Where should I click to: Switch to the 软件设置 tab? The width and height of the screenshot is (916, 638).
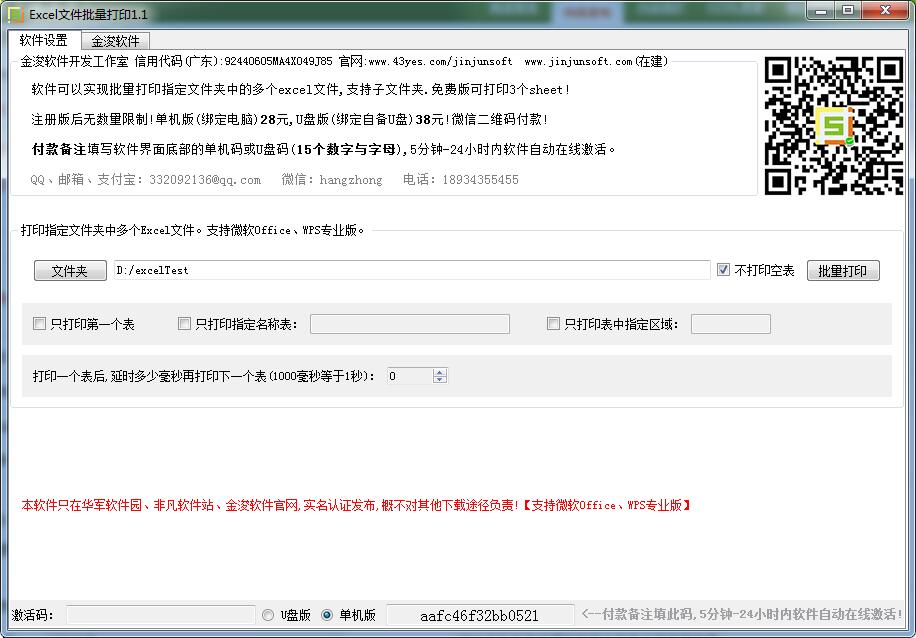pos(46,41)
